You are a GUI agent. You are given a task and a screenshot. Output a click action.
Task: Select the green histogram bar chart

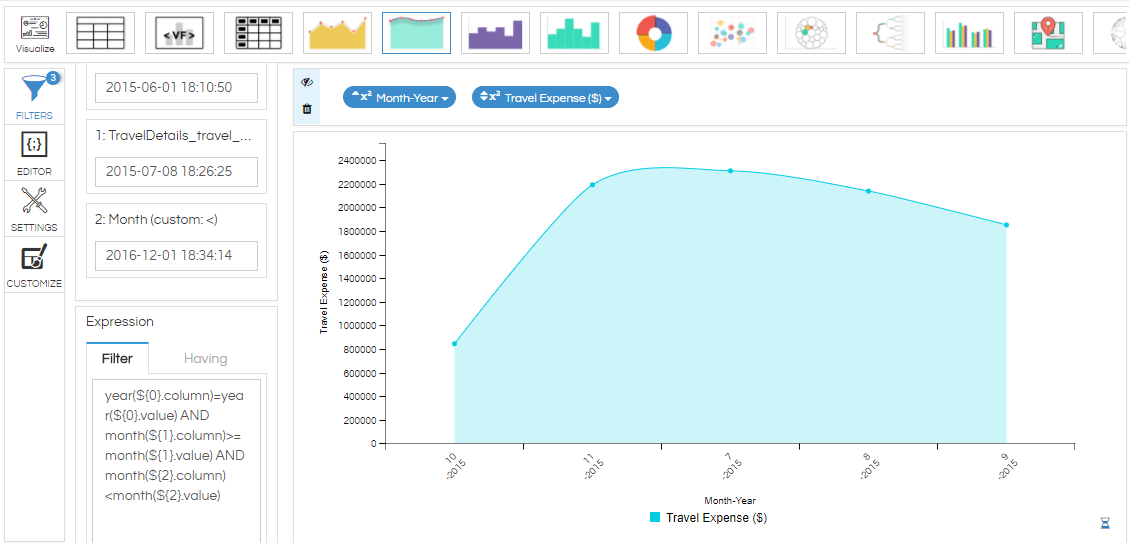pos(574,33)
